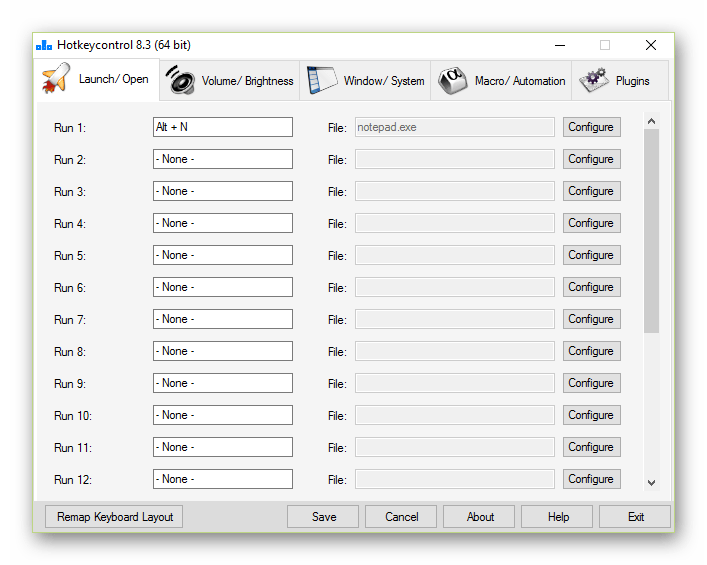
Task: Click the Help button
Action: 557,517
